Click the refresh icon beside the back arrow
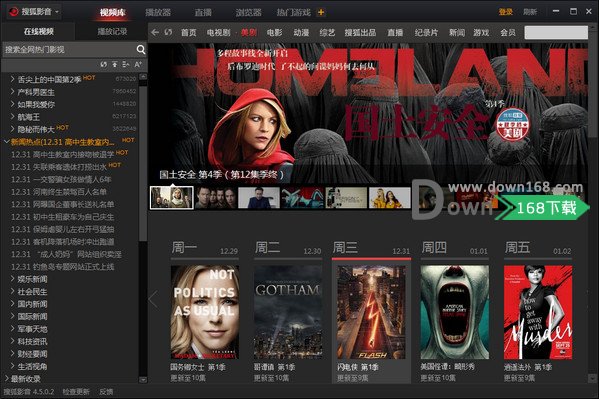The width and height of the screenshot is (599, 399). coord(168,32)
